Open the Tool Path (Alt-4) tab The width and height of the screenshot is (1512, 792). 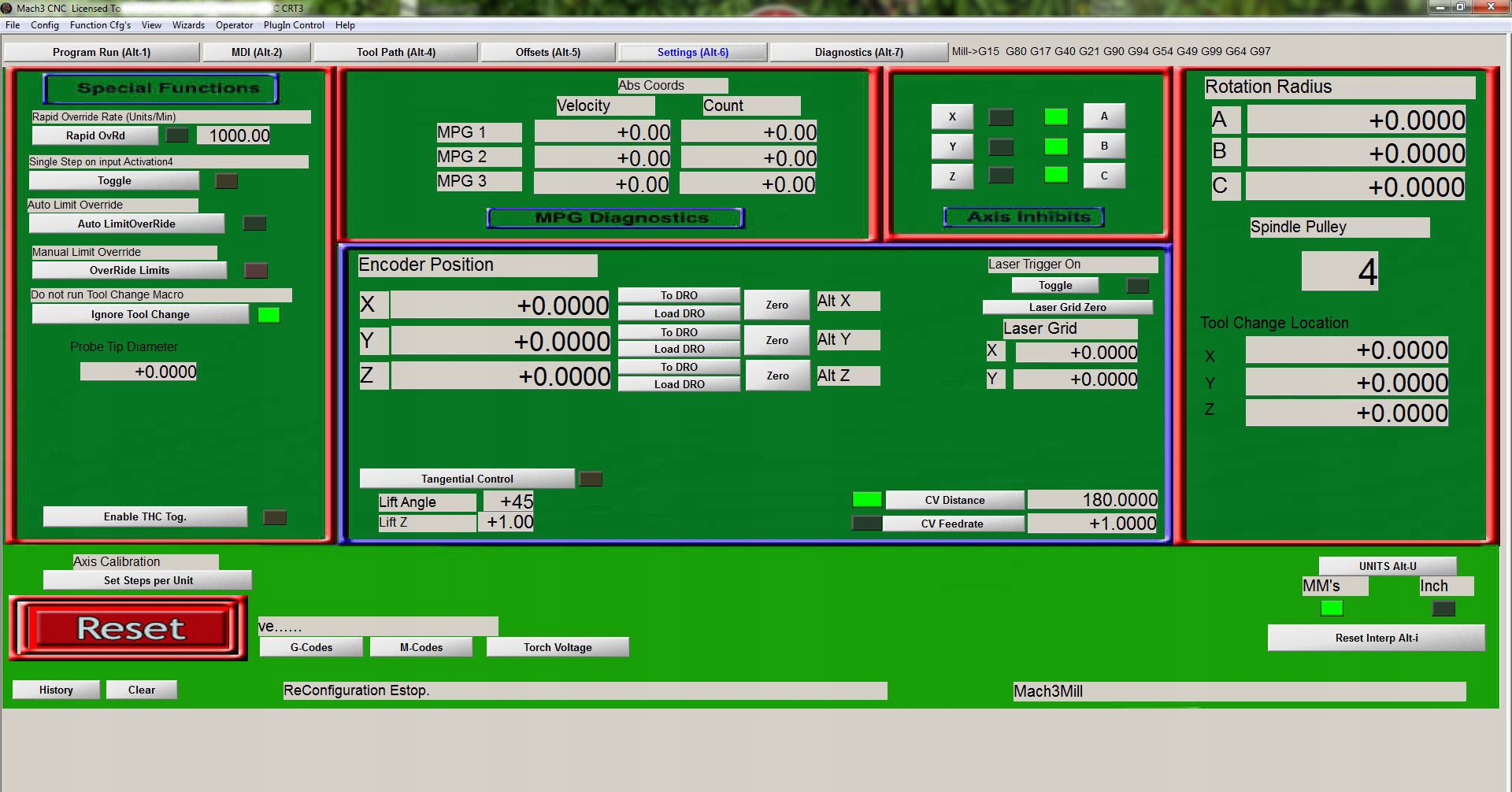pos(395,52)
